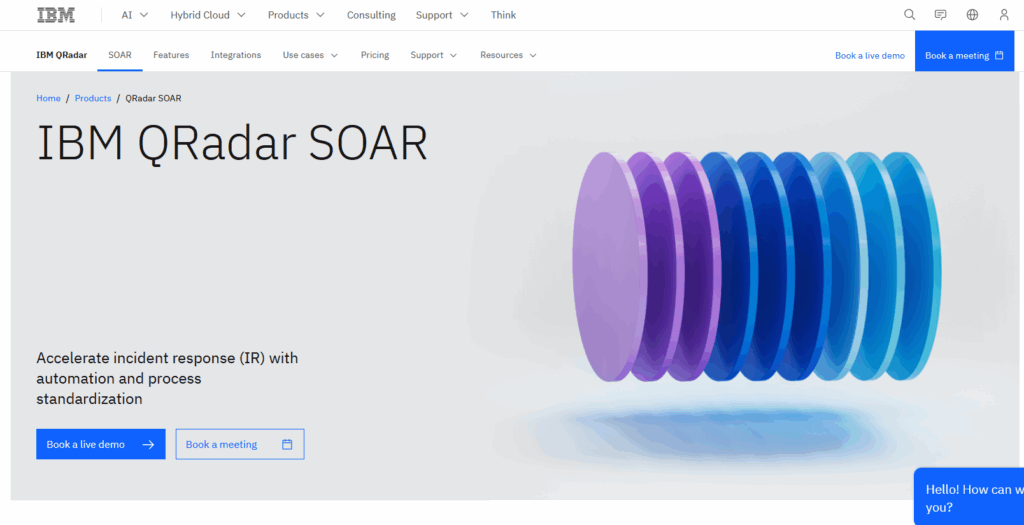The width and height of the screenshot is (1024, 525).
Task: Expand the Resources dropdown
Action: (x=508, y=55)
